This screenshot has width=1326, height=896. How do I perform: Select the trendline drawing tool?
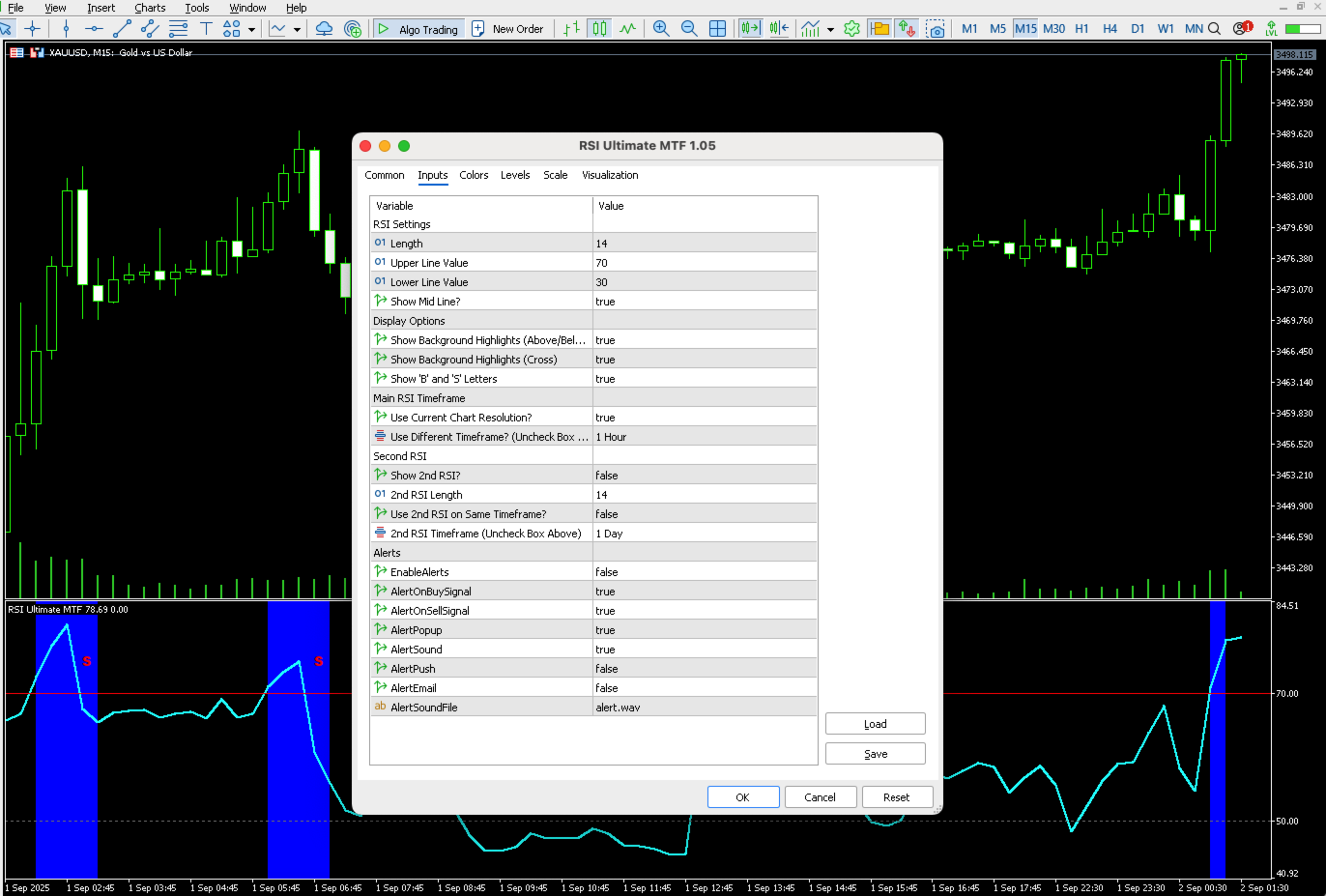point(122,29)
